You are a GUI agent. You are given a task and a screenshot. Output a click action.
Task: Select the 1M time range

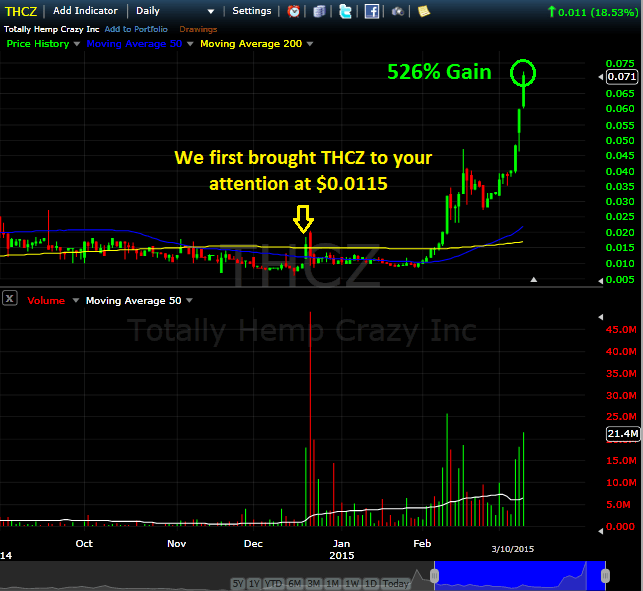(333, 583)
